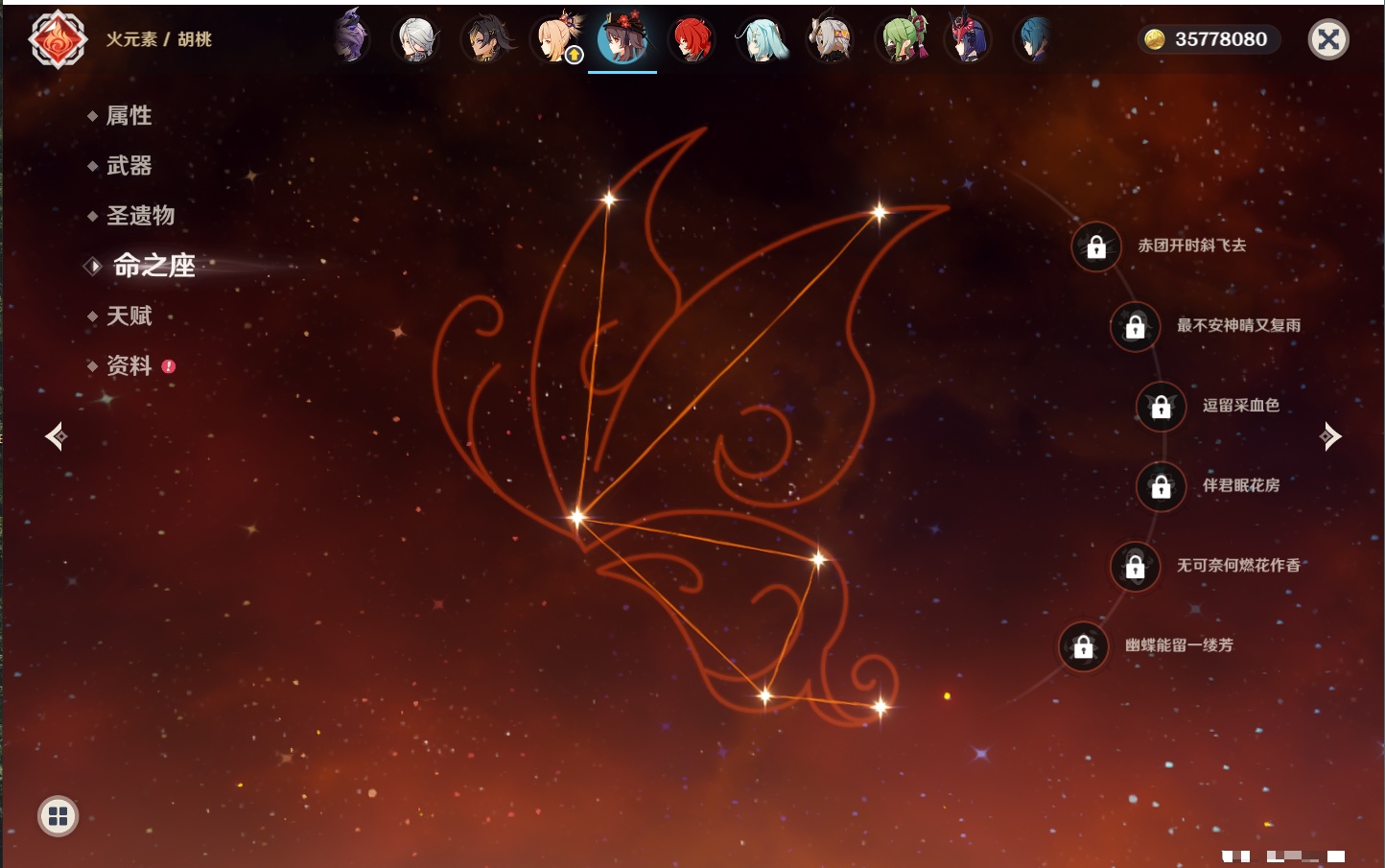Image resolution: width=1385 pixels, height=868 pixels.
Task: View constellation label 赤团开时斜飞去
Action: [1192, 246]
